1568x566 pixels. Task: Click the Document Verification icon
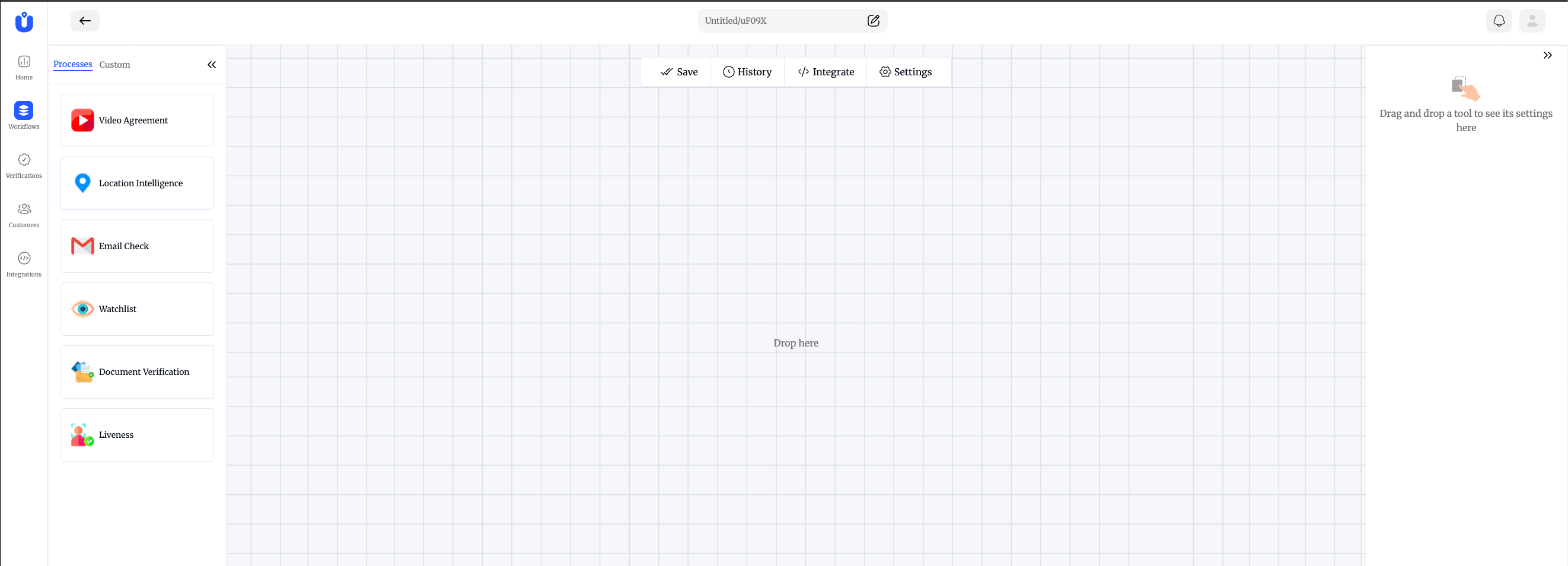coord(83,371)
